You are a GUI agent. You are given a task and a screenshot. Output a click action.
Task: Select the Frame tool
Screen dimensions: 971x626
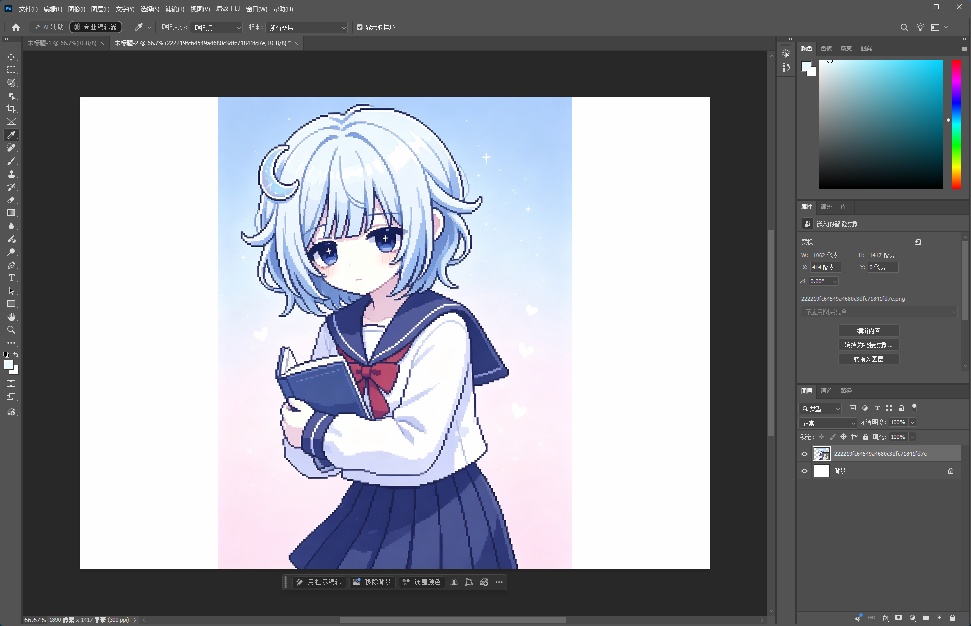(11, 122)
